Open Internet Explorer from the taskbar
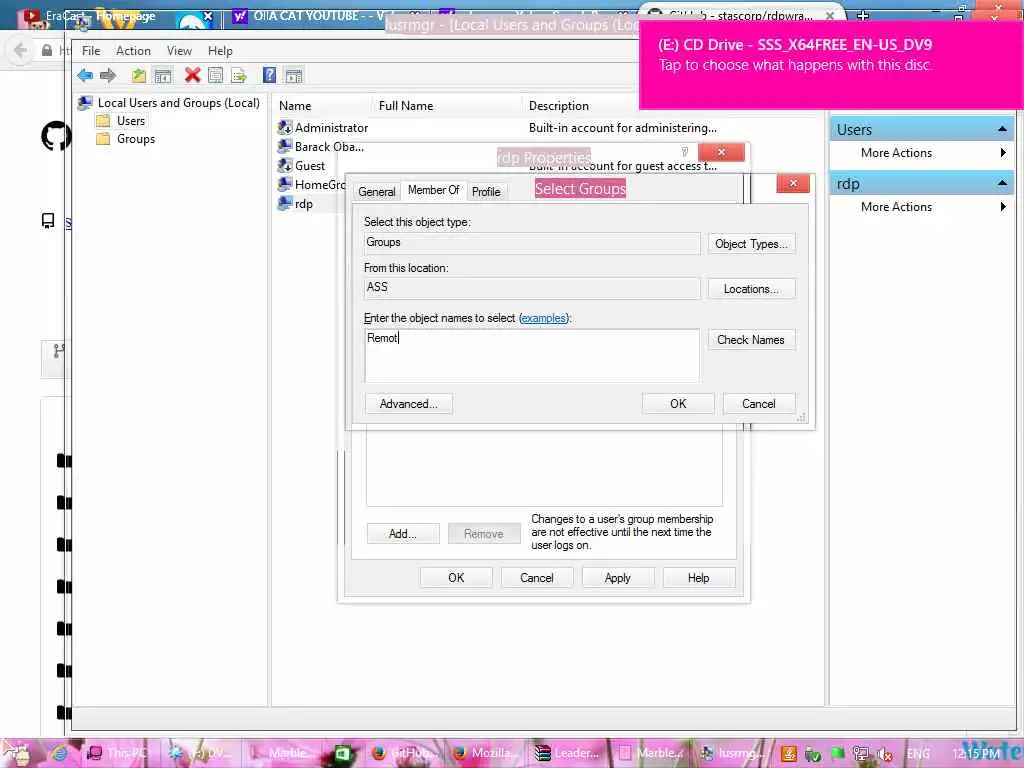The image size is (1024, 768). tap(59, 754)
